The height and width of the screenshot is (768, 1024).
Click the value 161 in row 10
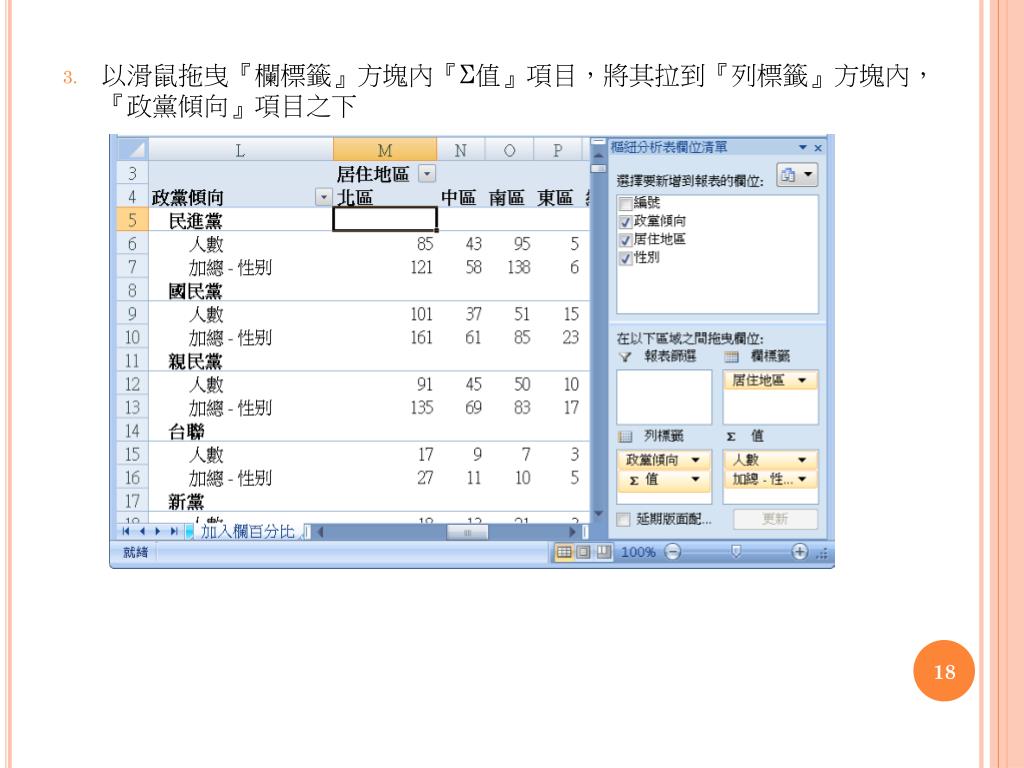coord(421,338)
